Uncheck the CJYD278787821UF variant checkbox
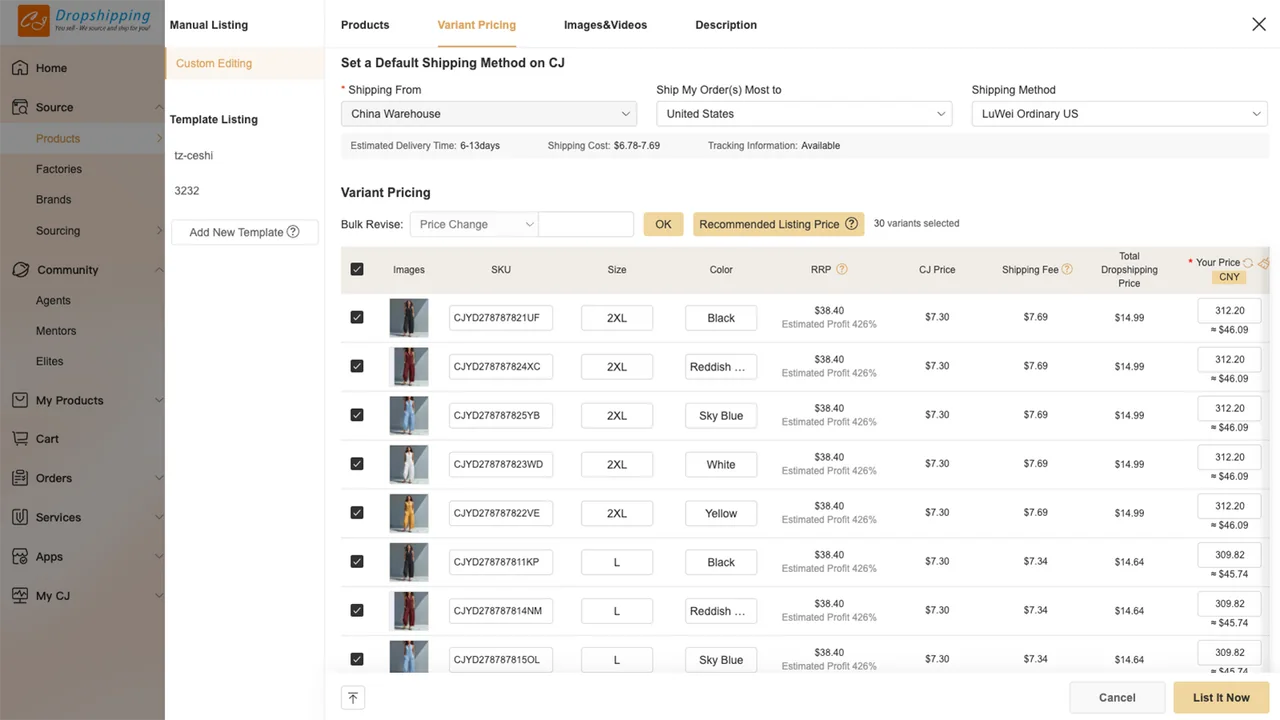Image resolution: width=1280 pixels, height=720 pixels. click(357, 317)
